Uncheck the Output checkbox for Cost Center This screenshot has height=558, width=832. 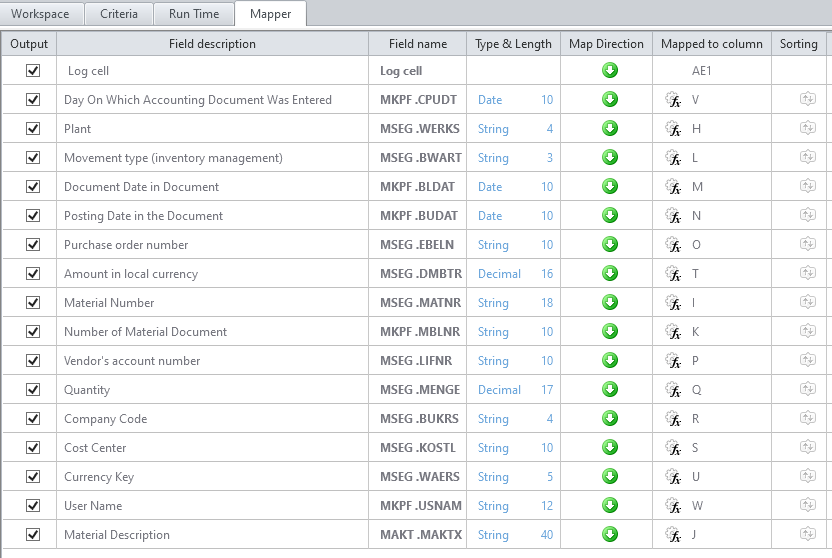click(x=32, y=448)
